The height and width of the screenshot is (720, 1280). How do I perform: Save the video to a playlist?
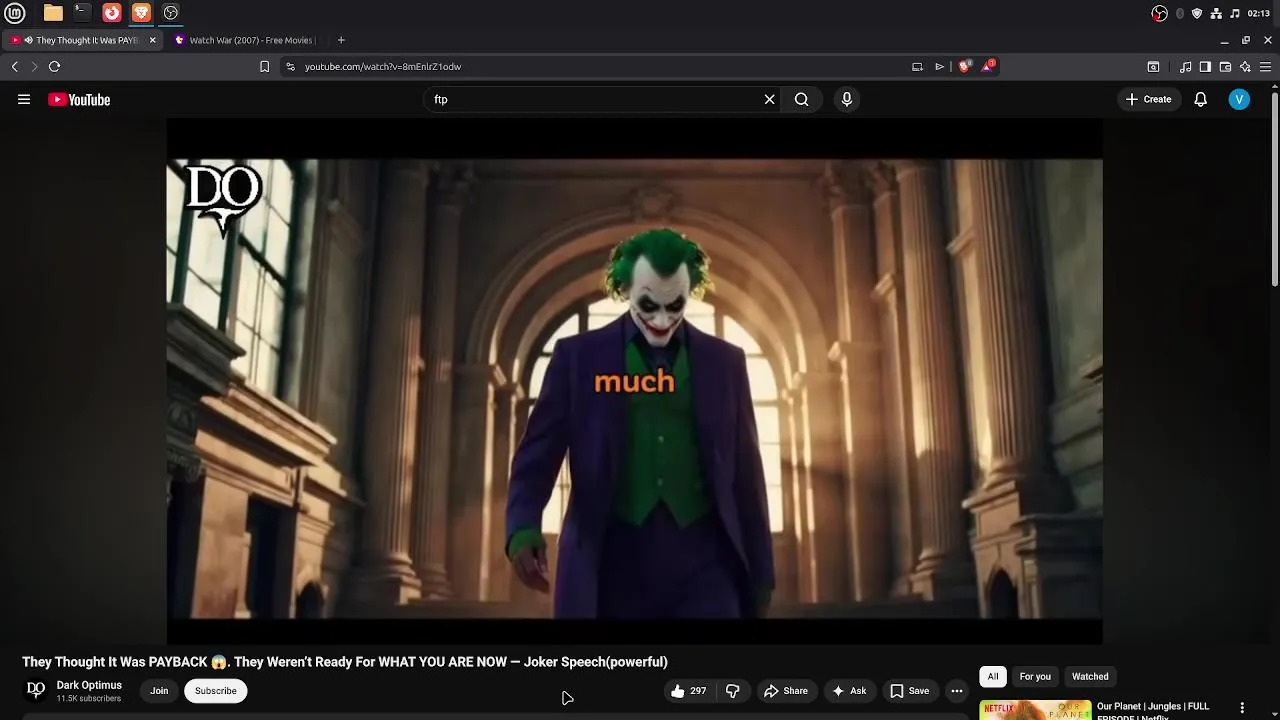pyautogui.click(x=910, y=691)
